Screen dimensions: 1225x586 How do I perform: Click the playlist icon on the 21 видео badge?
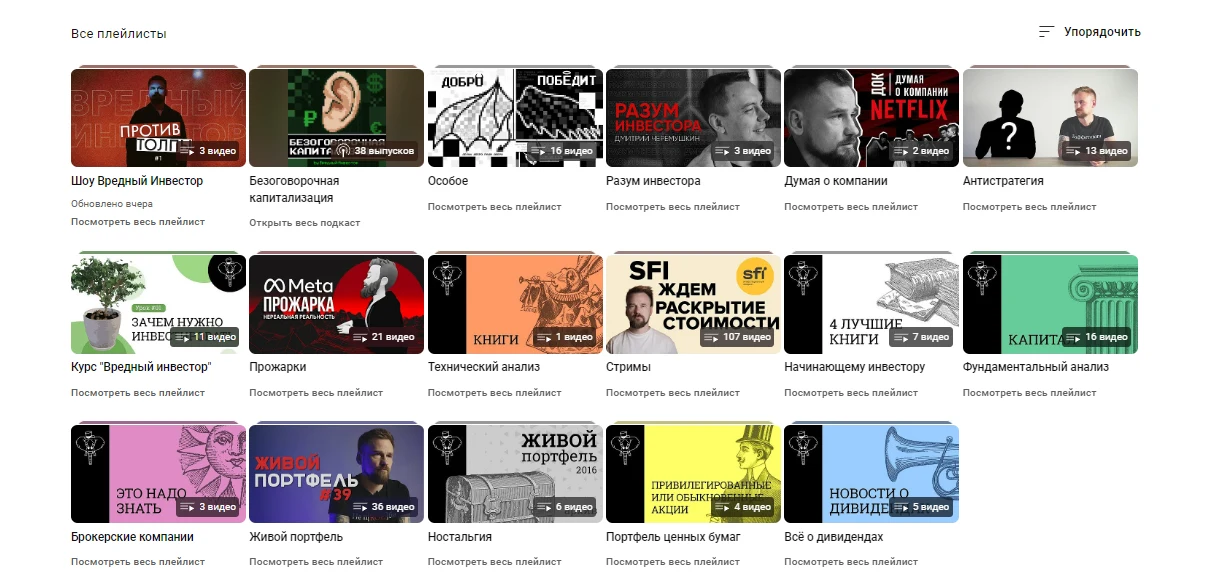point(360,338)
